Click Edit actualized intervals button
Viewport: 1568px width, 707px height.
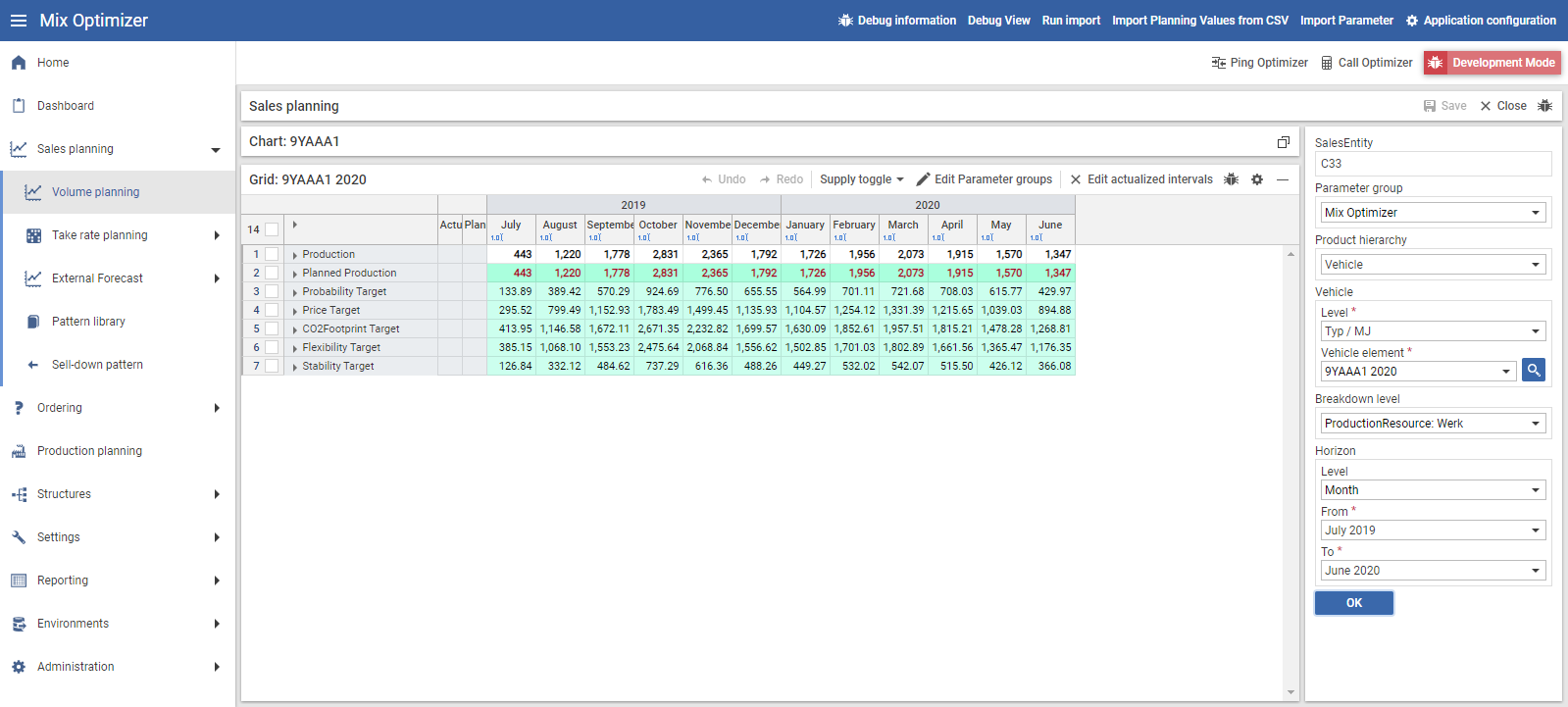[1141, 179]
